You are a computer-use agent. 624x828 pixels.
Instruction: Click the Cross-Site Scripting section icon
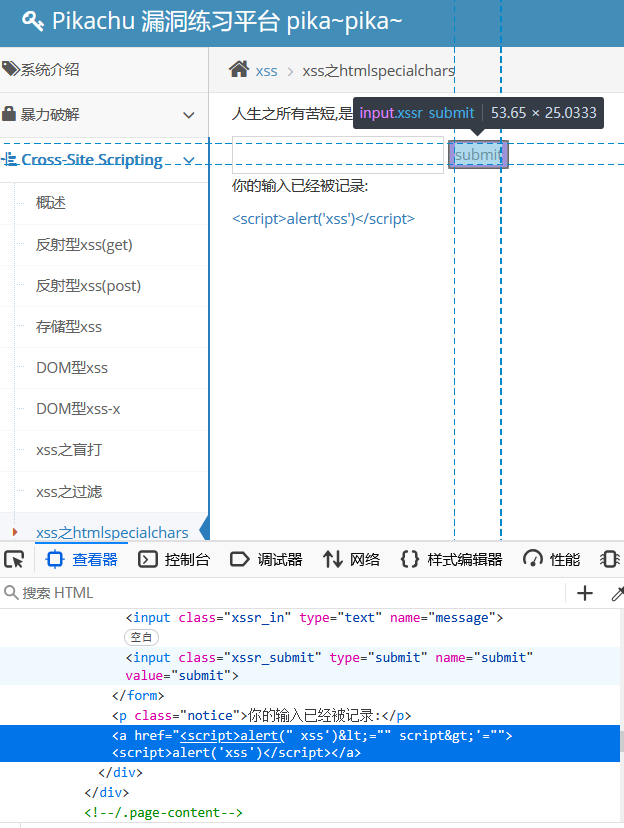(10, 159)
